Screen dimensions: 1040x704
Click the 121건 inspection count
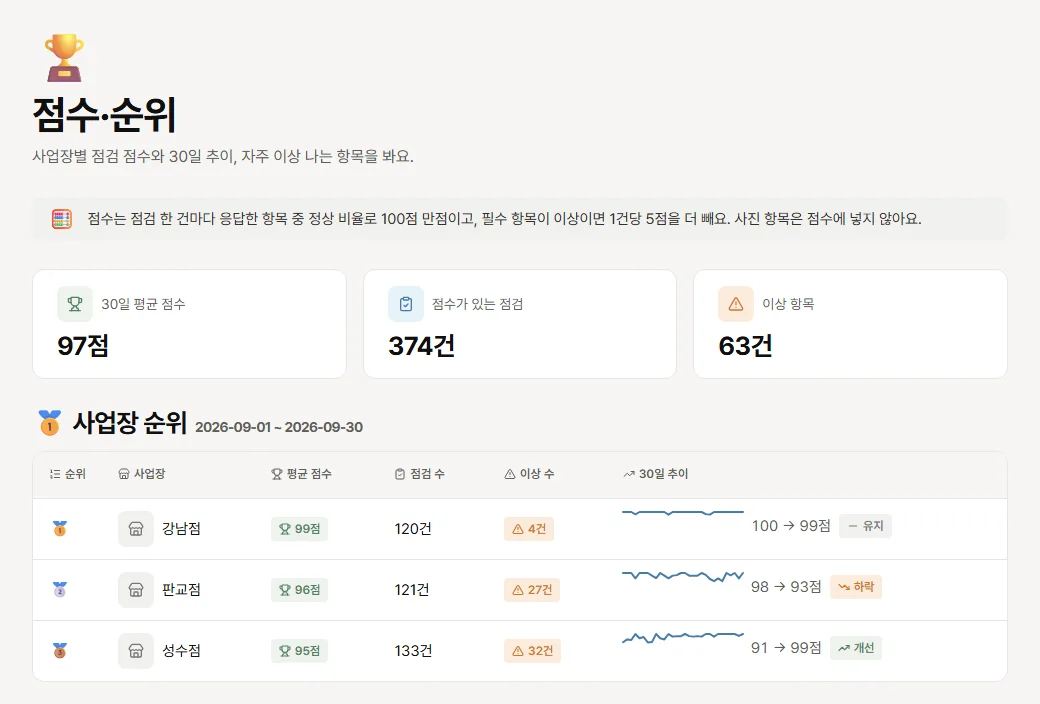pos(412,590)
